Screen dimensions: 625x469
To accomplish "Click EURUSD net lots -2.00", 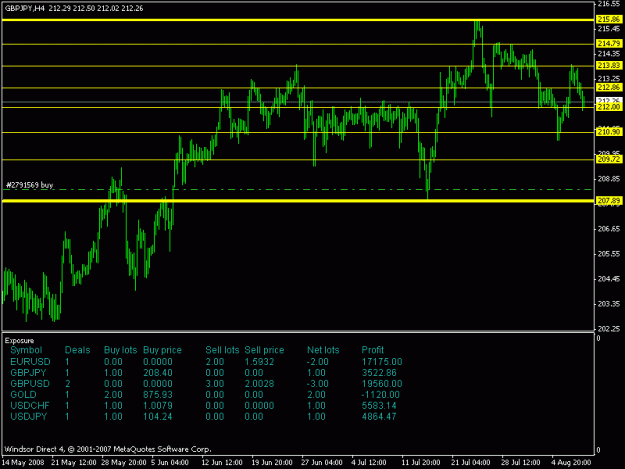I will pyautogui.click(x=318, y=362).
